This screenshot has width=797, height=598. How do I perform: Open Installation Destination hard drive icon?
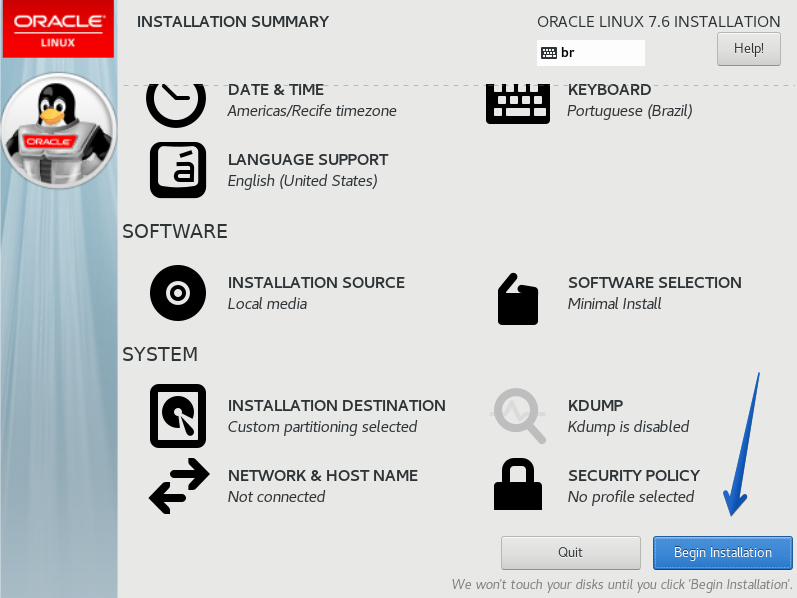[178, 416]
